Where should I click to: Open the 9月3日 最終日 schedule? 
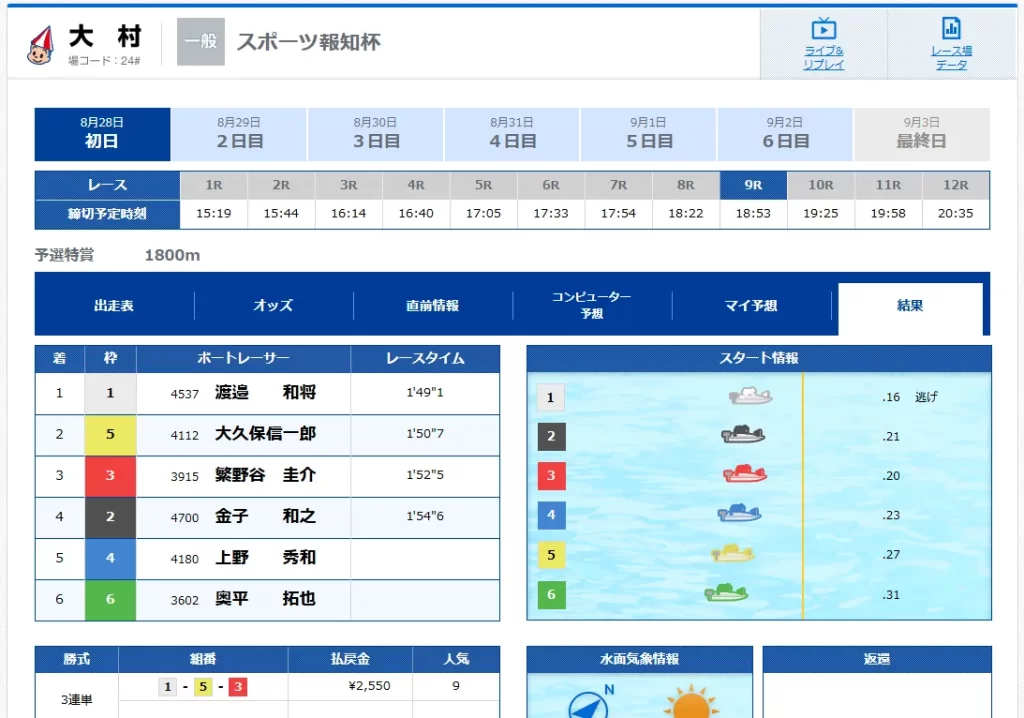click(x=920, y=133)
